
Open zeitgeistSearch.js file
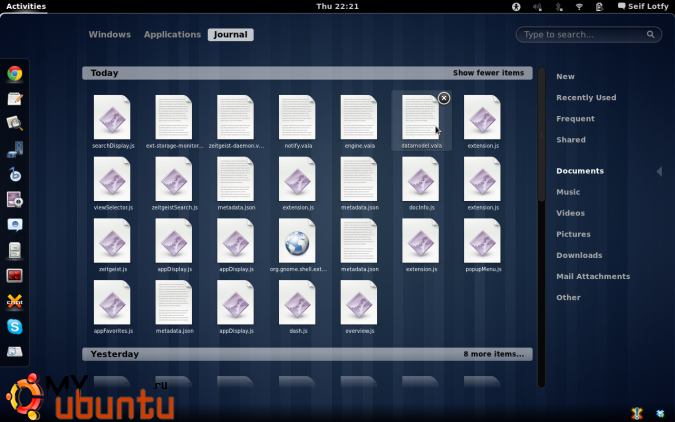click(x=174, y=183)
